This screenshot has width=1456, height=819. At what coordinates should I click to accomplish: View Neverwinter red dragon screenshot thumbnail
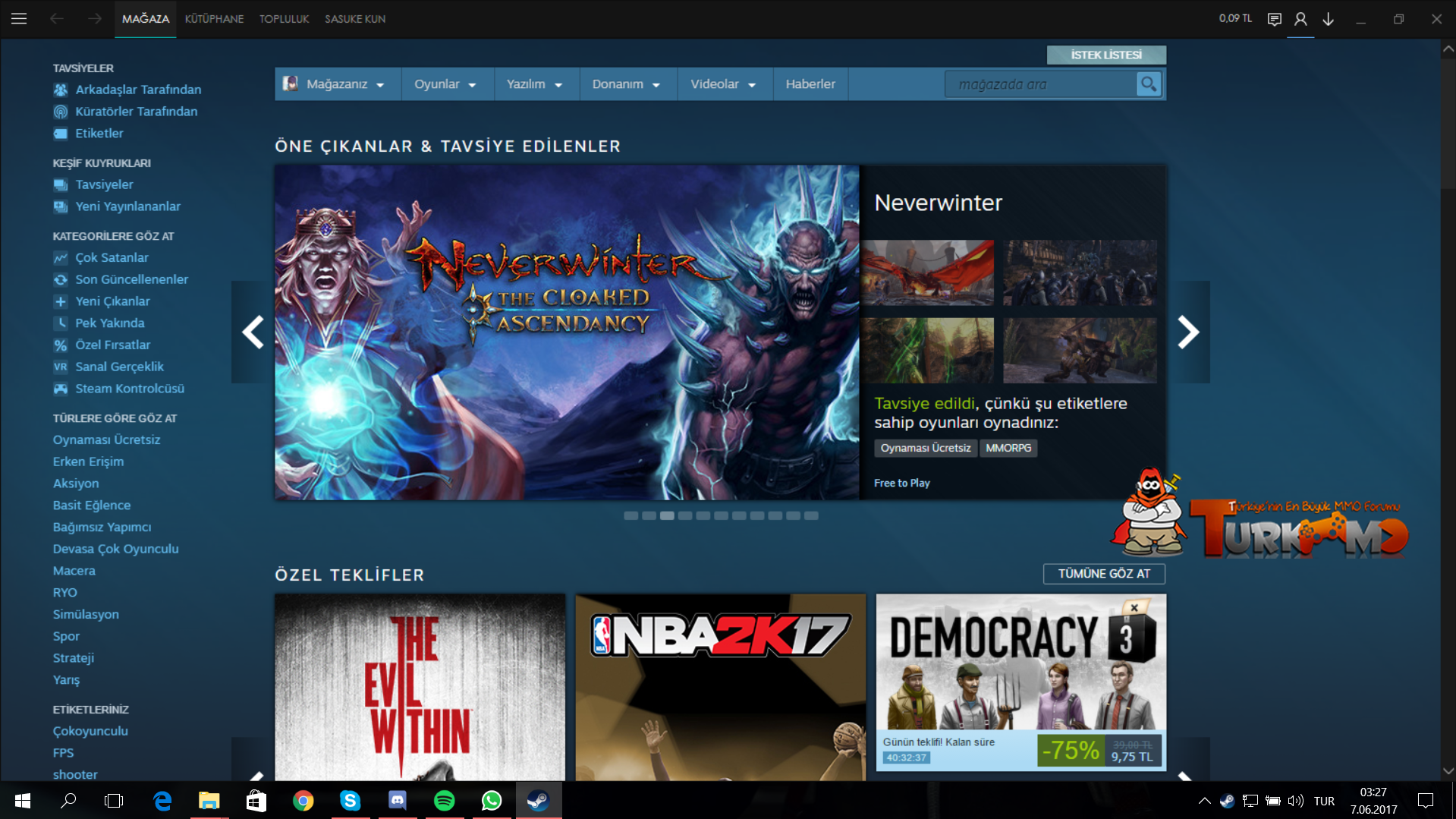point(927,273)
